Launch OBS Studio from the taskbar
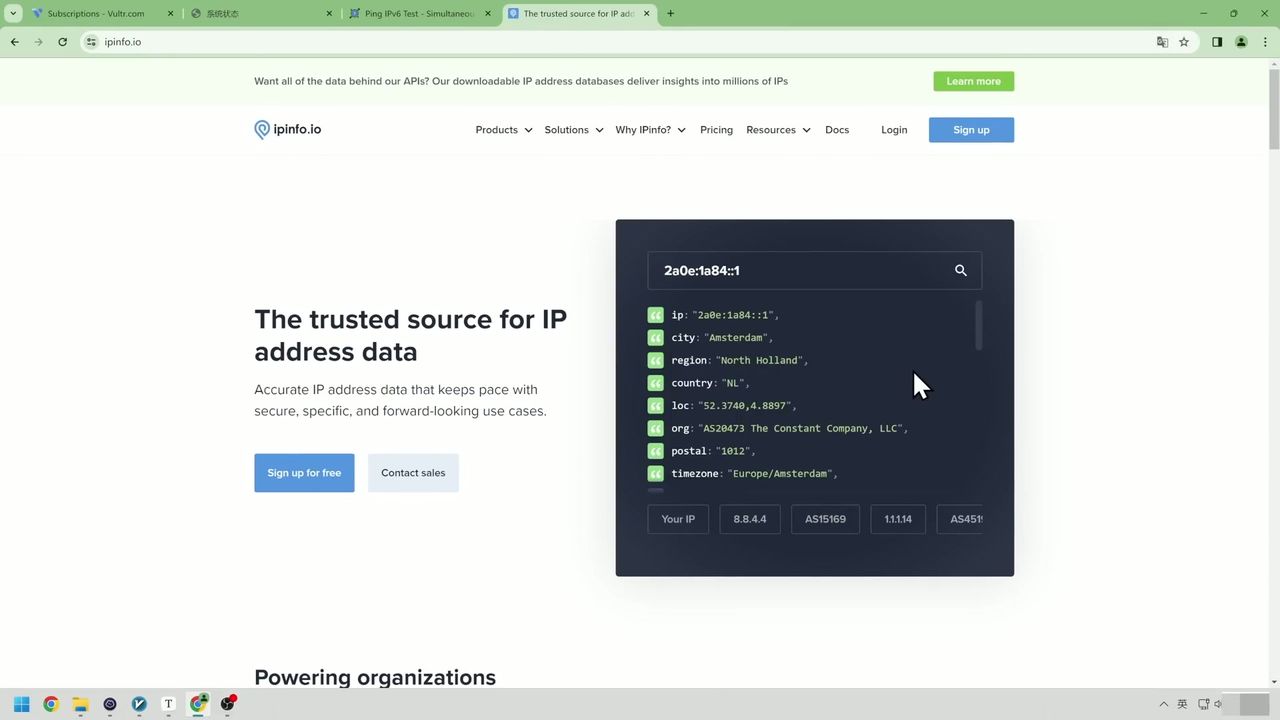Image resolution: width=1280 pixels, height=720 pixels. [x=228, y=705]
